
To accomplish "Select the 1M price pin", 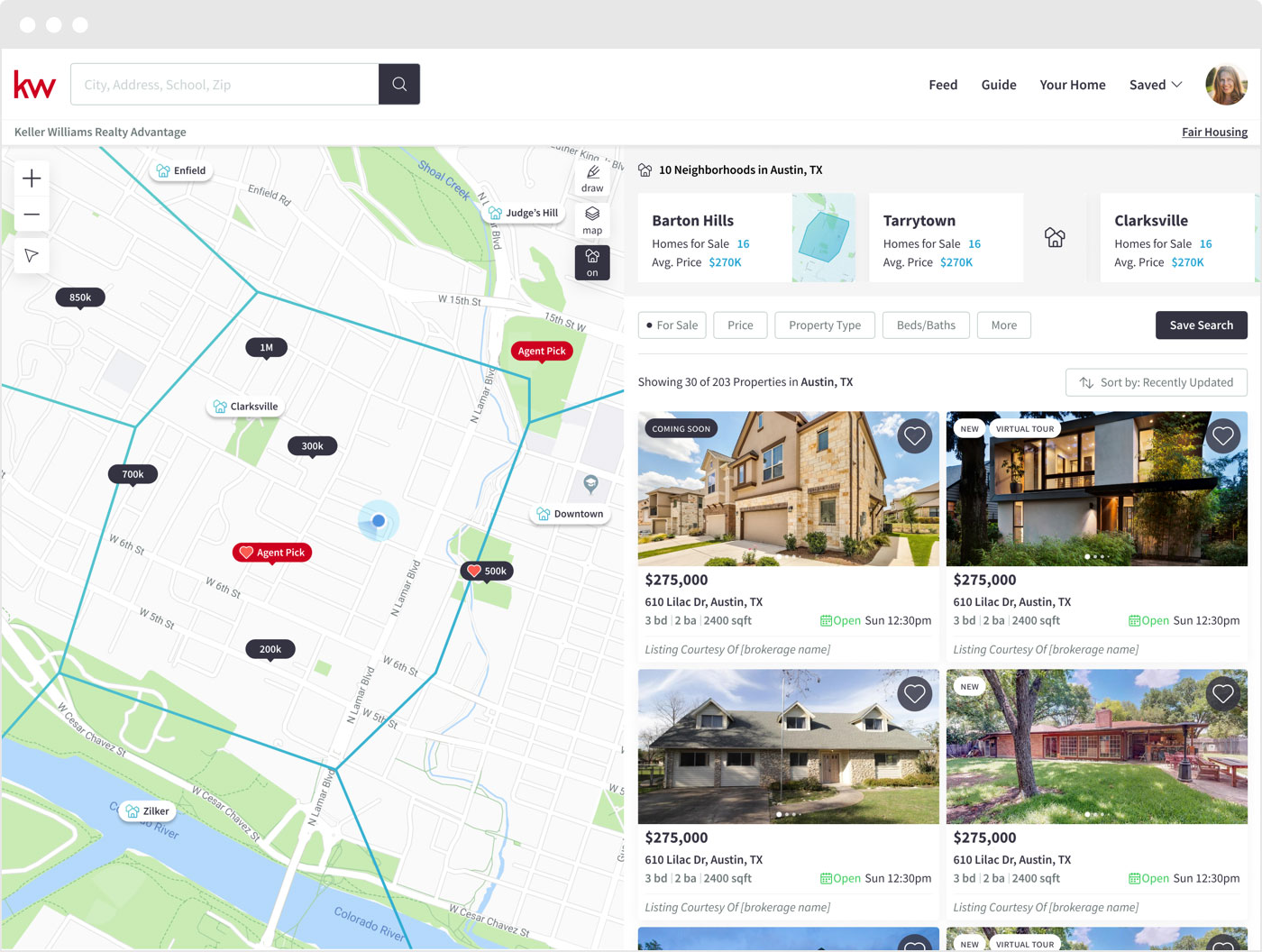I will pos(266,347).
